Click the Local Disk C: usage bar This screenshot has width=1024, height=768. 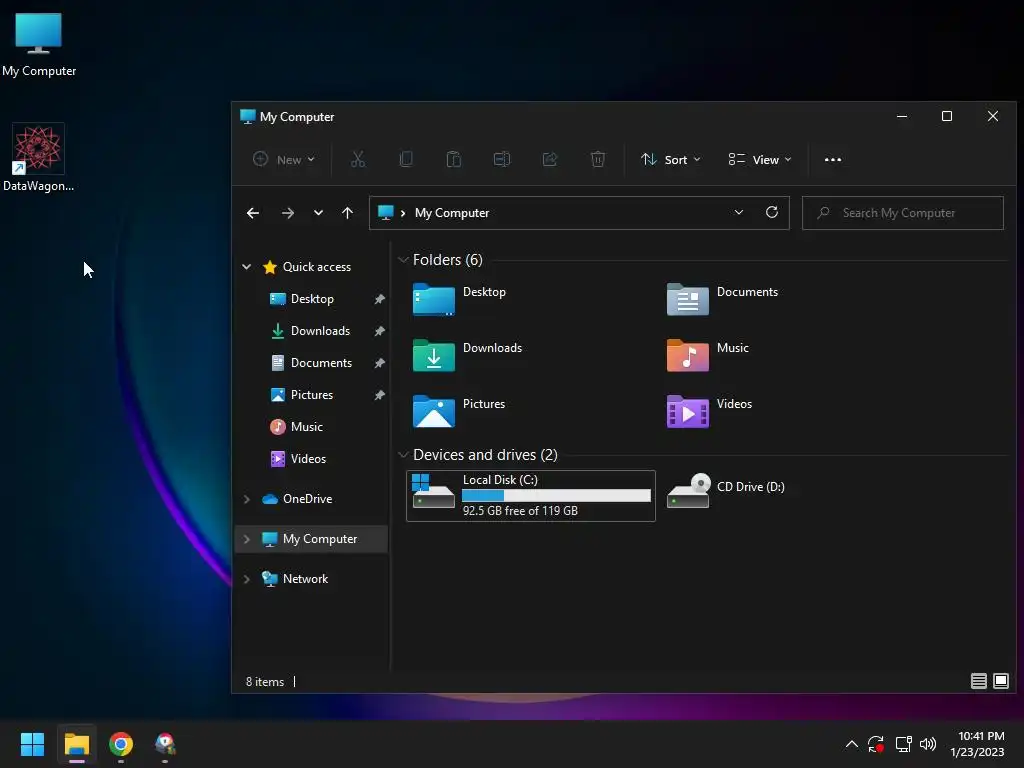click(x=556, y=496)
